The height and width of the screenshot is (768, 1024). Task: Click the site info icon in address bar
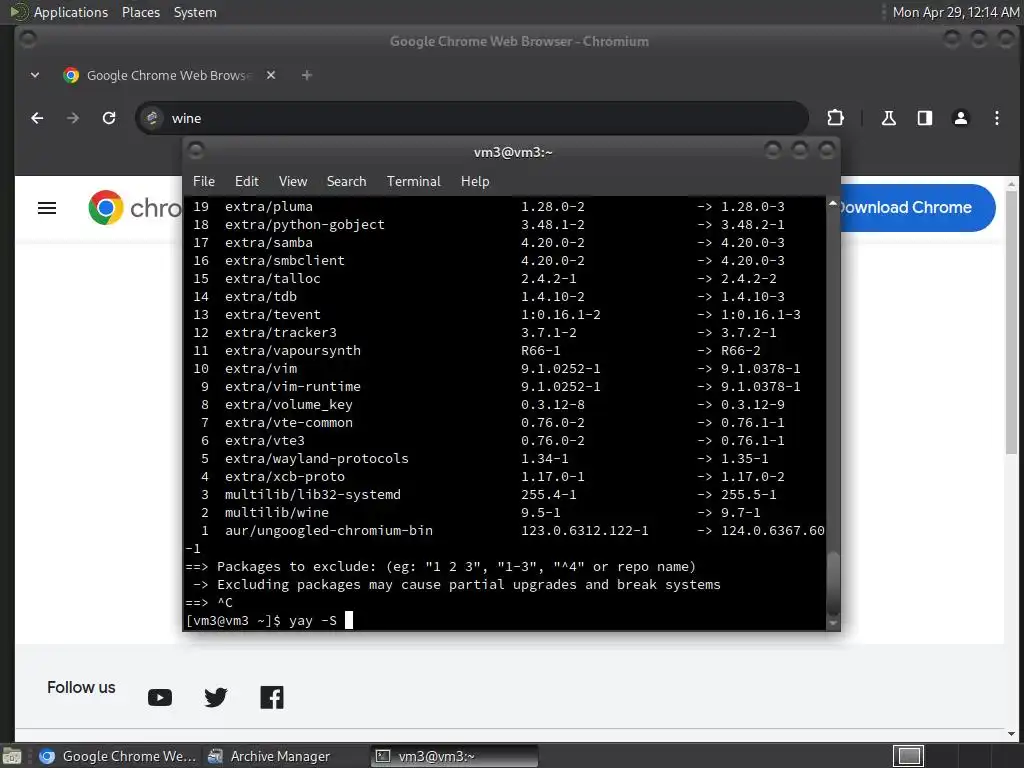pyautogui.click(x=152, y=118)
